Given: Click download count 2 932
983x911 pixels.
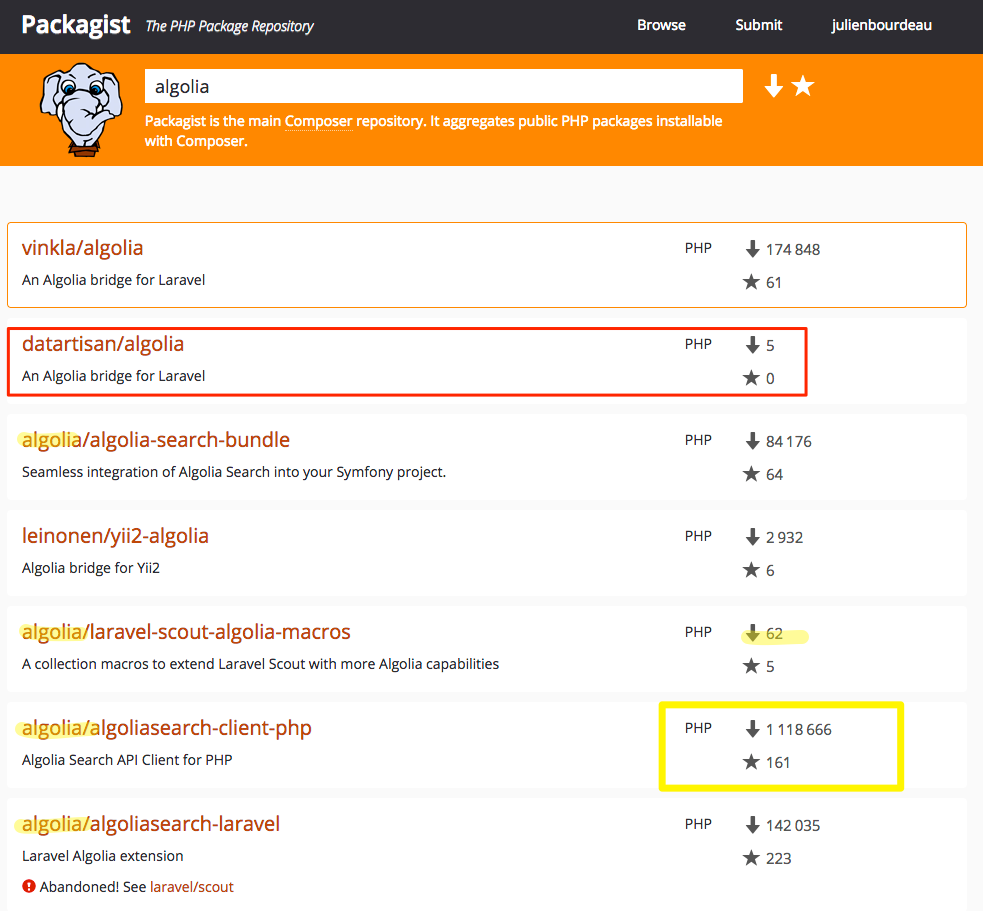Looking at the screenshot, I should (x=784, y=537).
